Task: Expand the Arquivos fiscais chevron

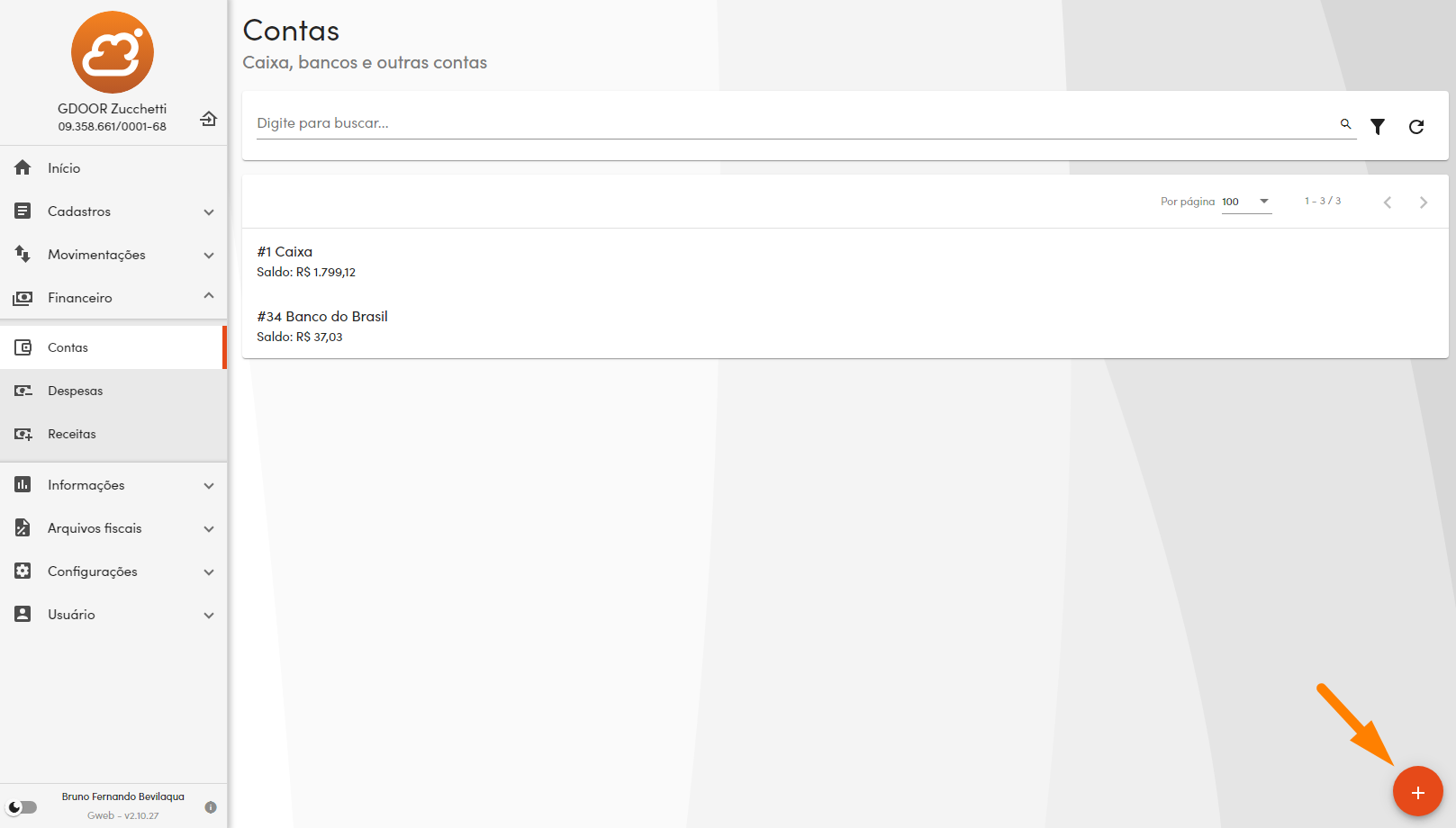Action: click(209, 529)
